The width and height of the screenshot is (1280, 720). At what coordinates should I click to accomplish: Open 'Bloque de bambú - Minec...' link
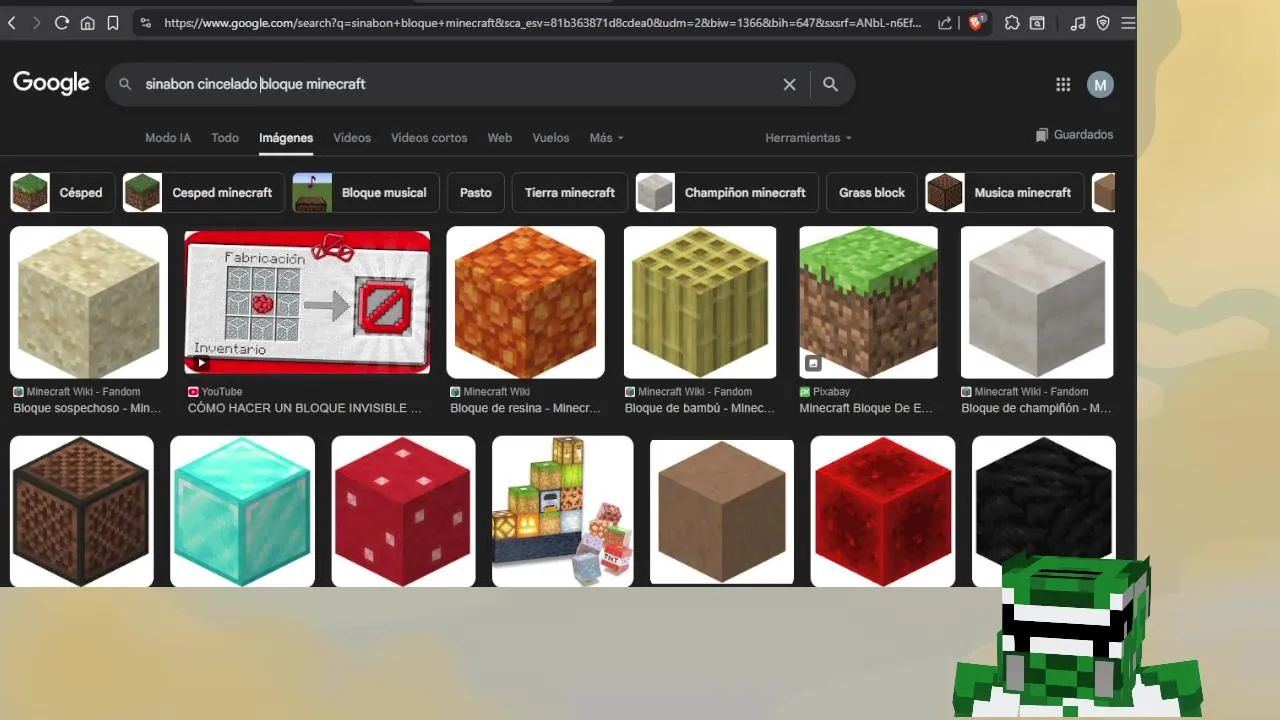pyautogui.click(x=700, y=408)
